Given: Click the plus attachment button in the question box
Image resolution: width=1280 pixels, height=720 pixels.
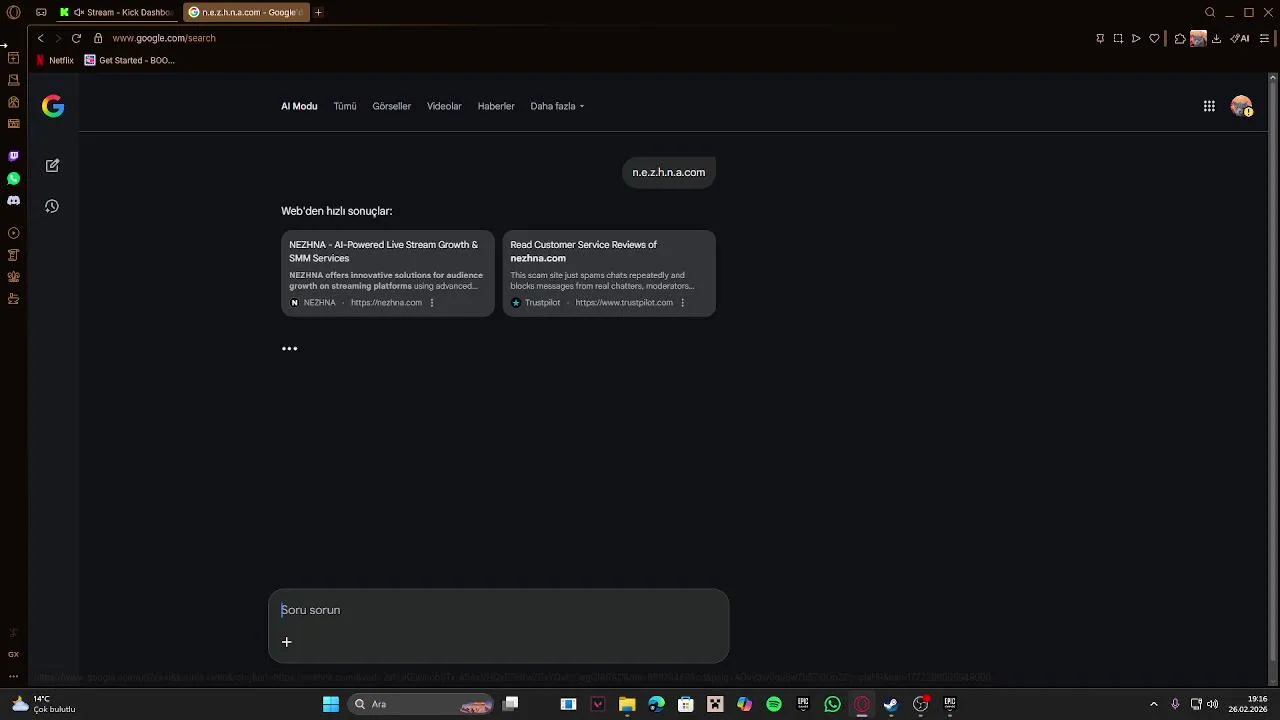Looking at the screenshot, I should 286,642.
